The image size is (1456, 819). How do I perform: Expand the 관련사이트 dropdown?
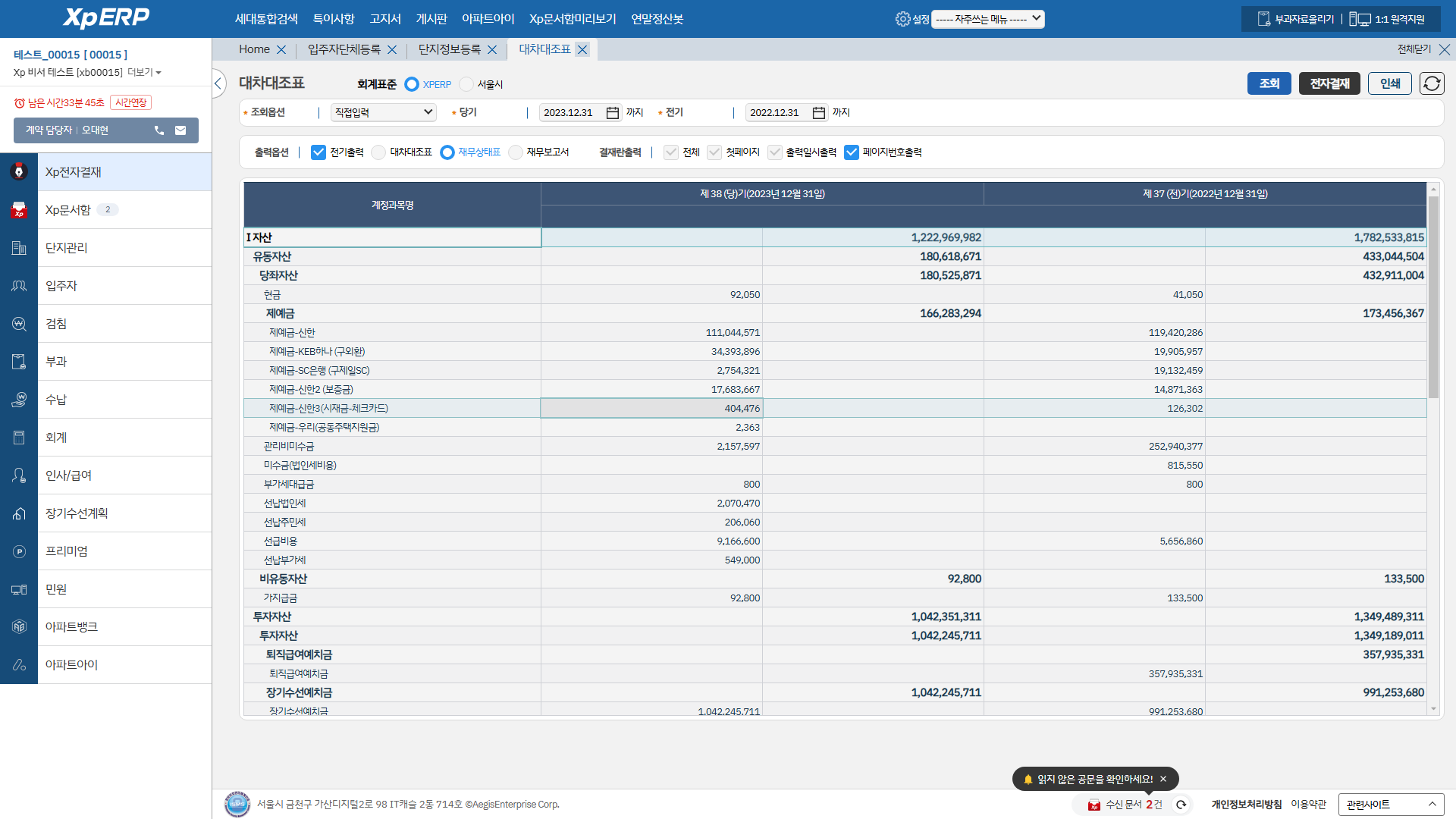coord(1391,805)
